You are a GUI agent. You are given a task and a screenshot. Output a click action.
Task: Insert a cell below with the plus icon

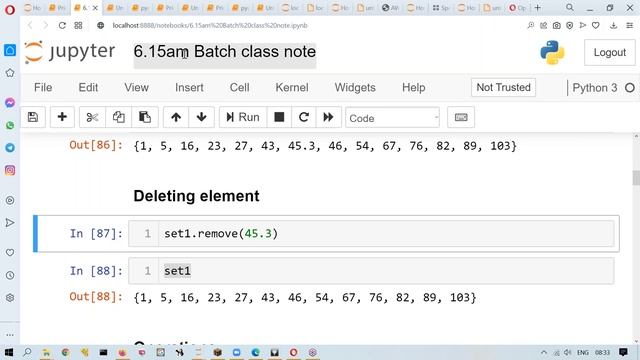click(62, 117)
